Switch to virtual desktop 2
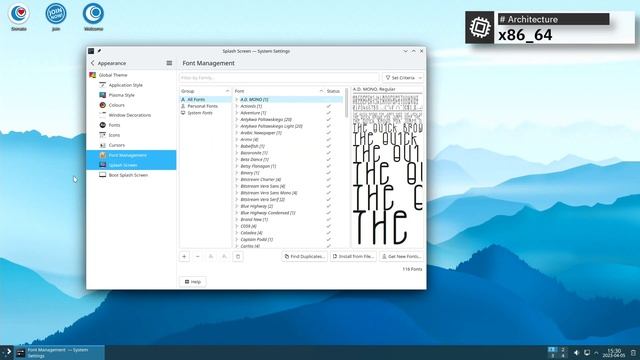This screenshot has width=640, height=360. pos(563,349)
